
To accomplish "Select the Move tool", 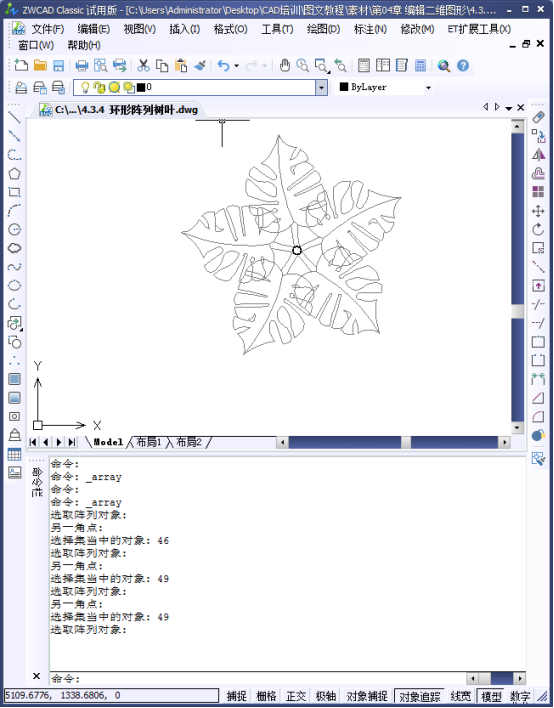I will [538, 211].
